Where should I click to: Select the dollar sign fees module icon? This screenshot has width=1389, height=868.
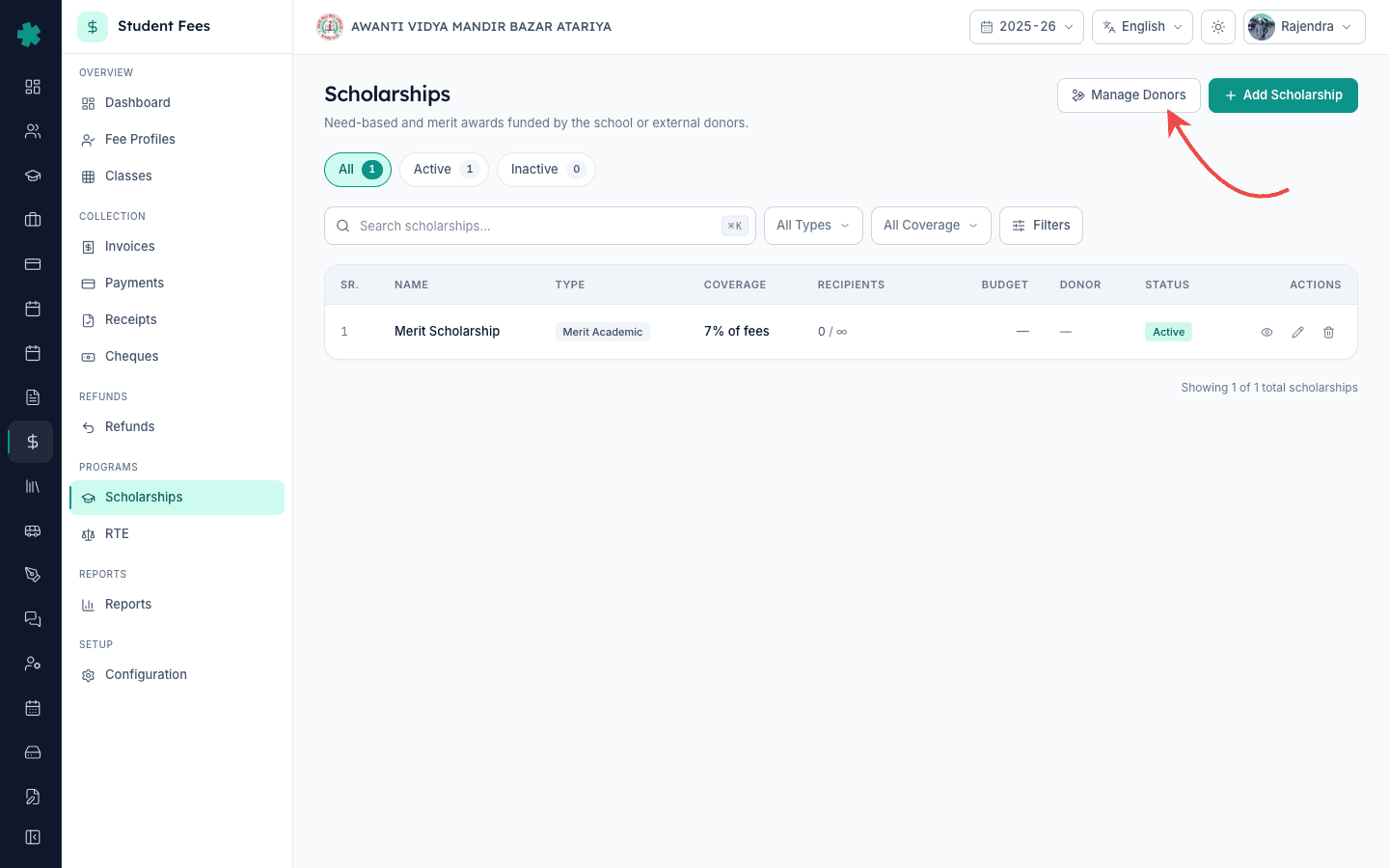coord(33,442)
